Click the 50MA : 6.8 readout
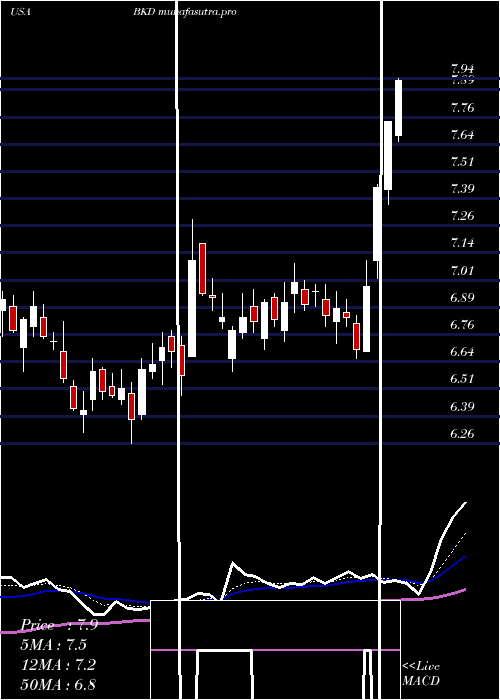 tap(58, 684)
